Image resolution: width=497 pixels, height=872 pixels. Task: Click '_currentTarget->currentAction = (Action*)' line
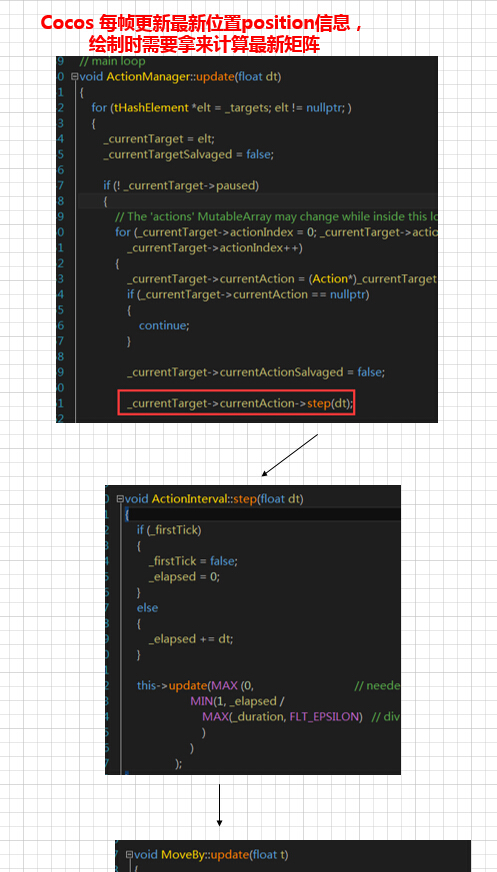(x=282, y=279)
